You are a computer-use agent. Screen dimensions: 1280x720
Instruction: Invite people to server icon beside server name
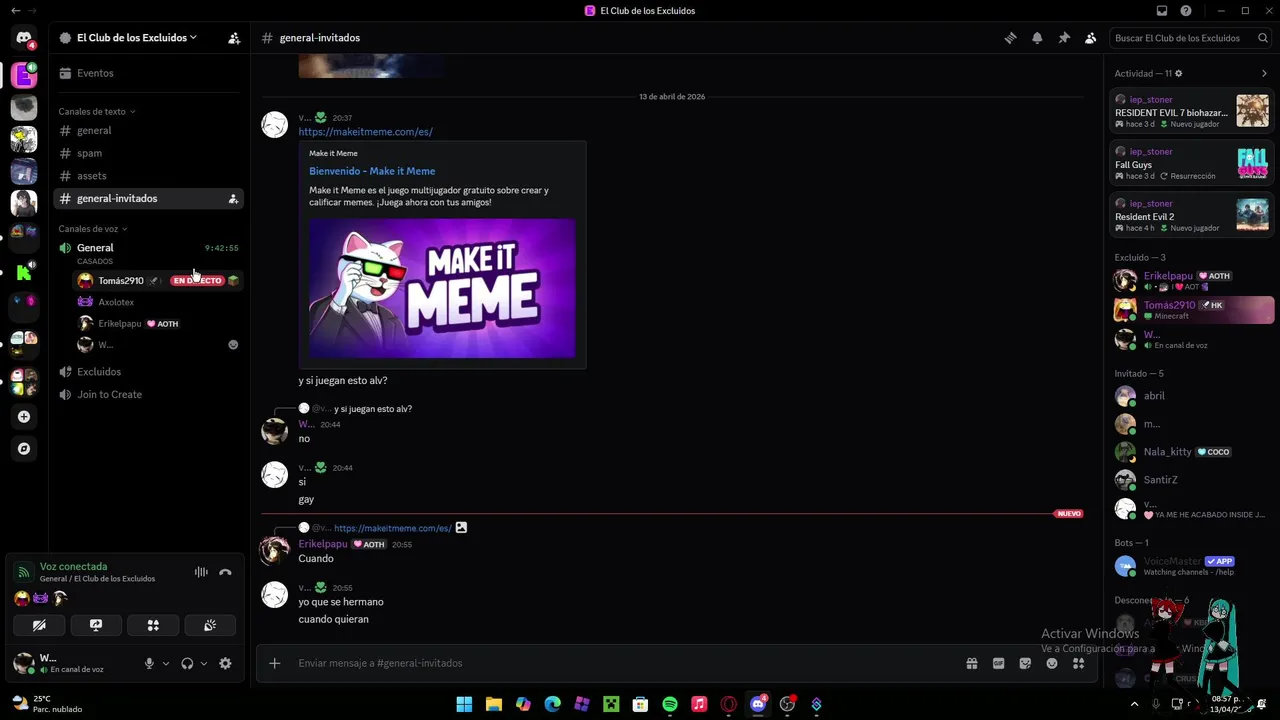pos(234,38)
